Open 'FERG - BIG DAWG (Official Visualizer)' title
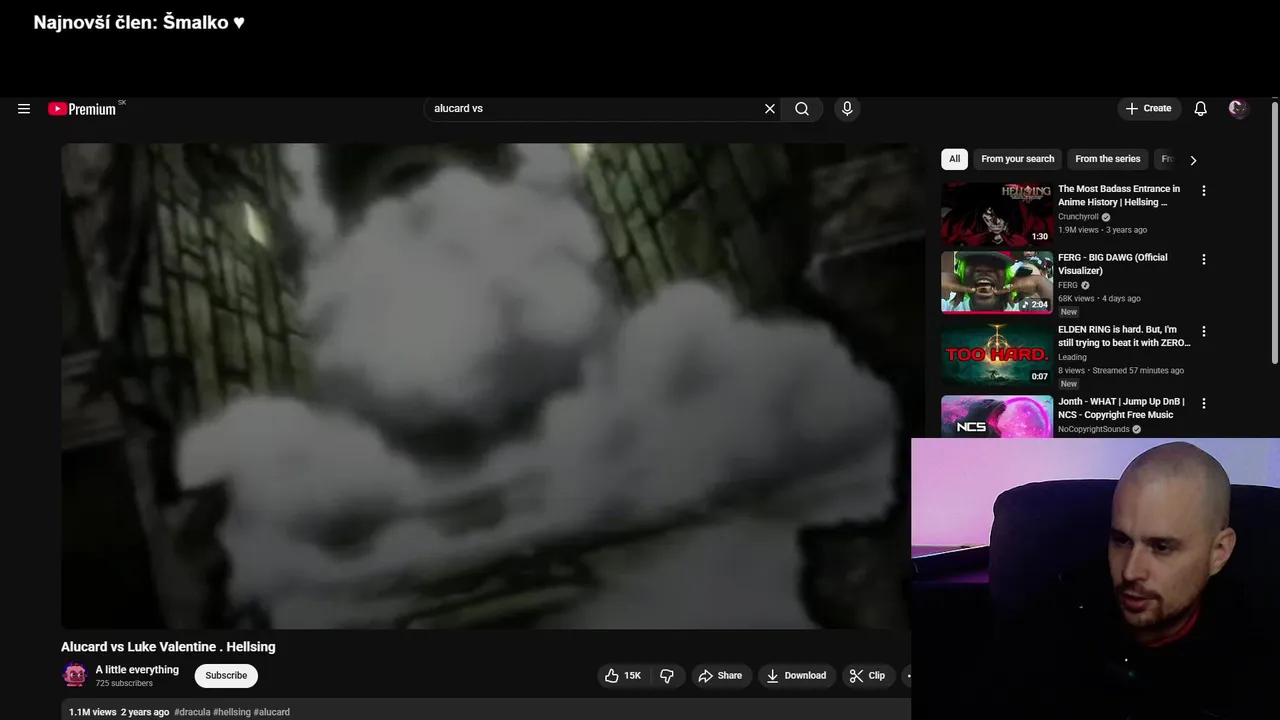 [1113, 264]
